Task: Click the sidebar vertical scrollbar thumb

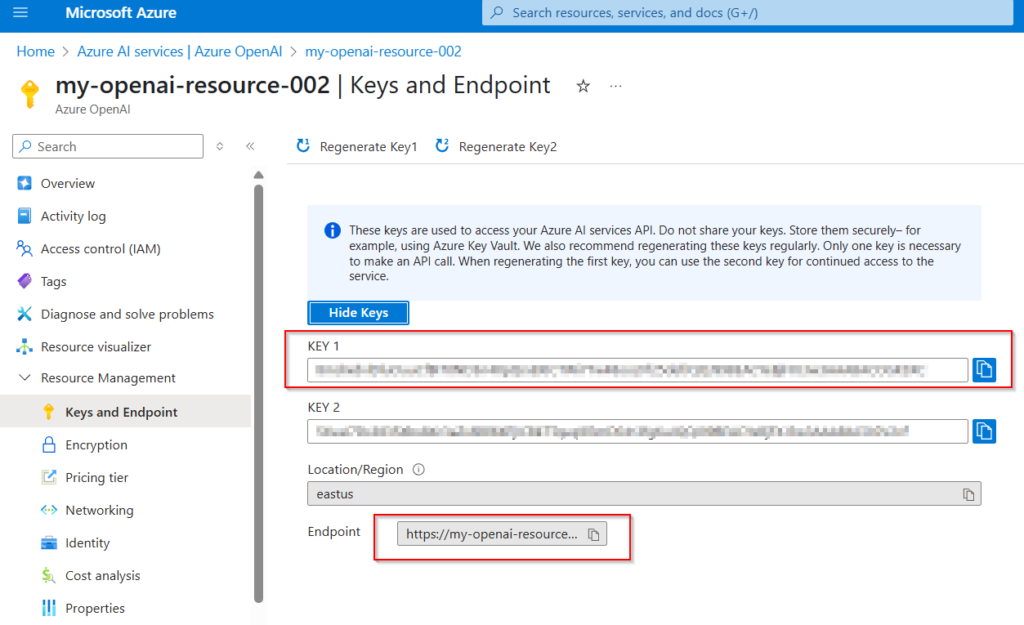Action: [259, 394]
